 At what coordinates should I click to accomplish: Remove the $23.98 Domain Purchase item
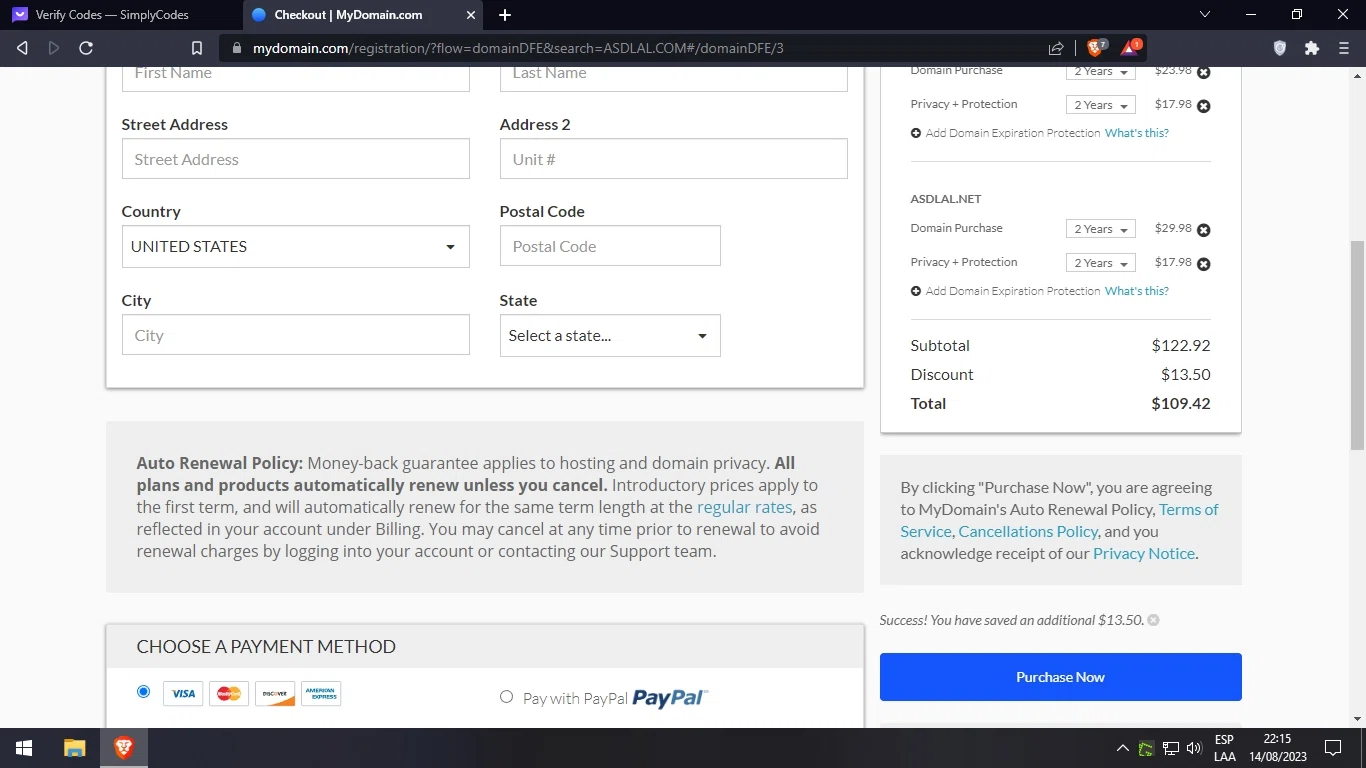coord(1204,72)
